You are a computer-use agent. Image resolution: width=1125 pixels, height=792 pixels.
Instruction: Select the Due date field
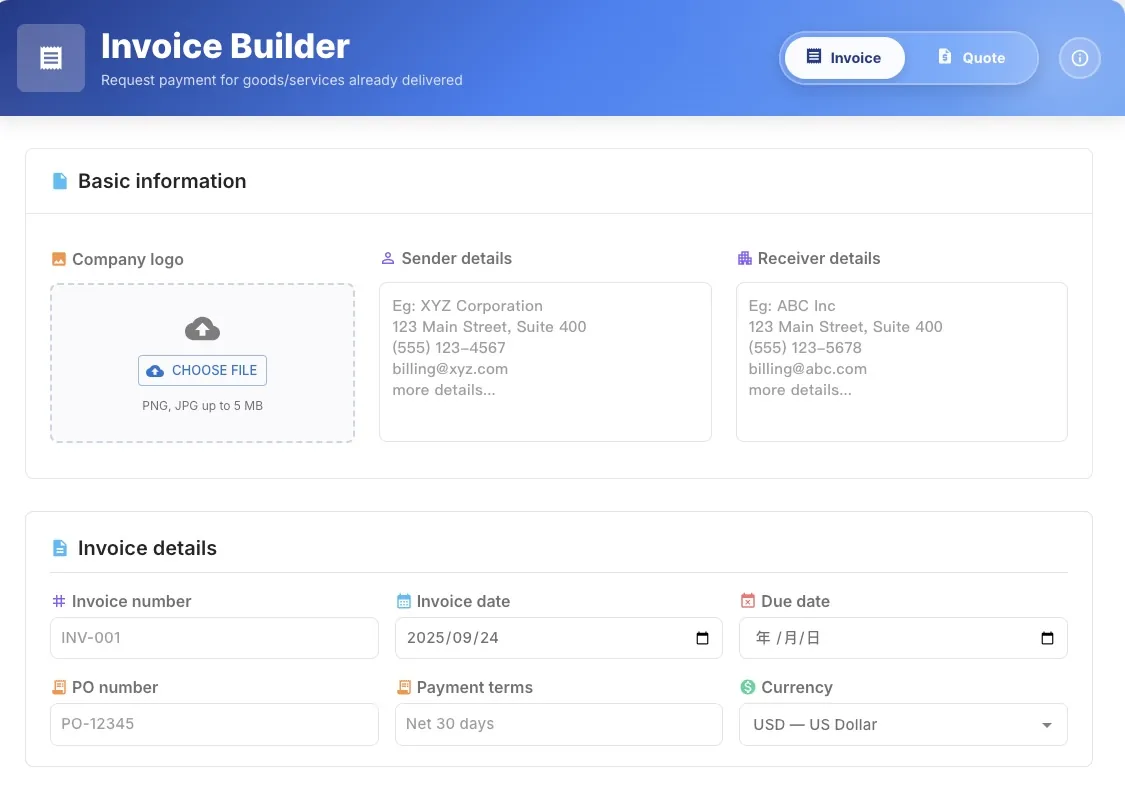tap(880, 638)
